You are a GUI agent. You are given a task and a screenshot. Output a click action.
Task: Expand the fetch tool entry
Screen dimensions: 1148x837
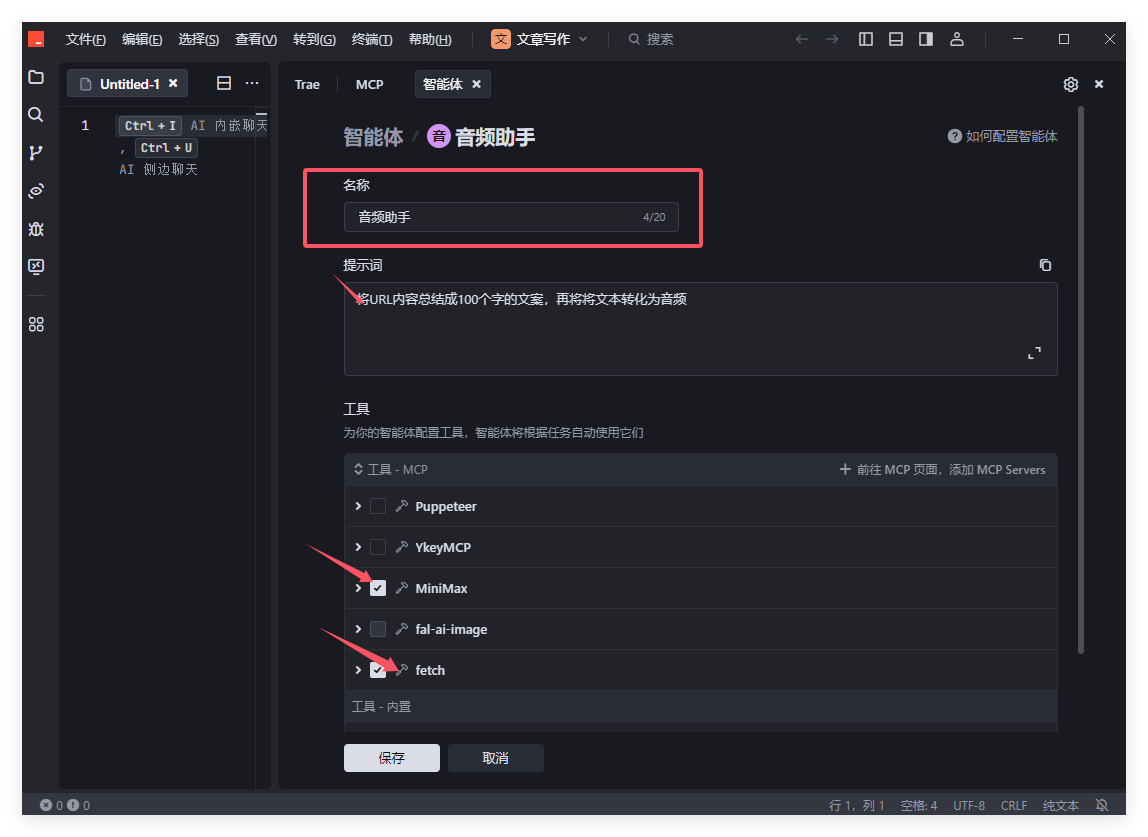(x=358, y=670)
